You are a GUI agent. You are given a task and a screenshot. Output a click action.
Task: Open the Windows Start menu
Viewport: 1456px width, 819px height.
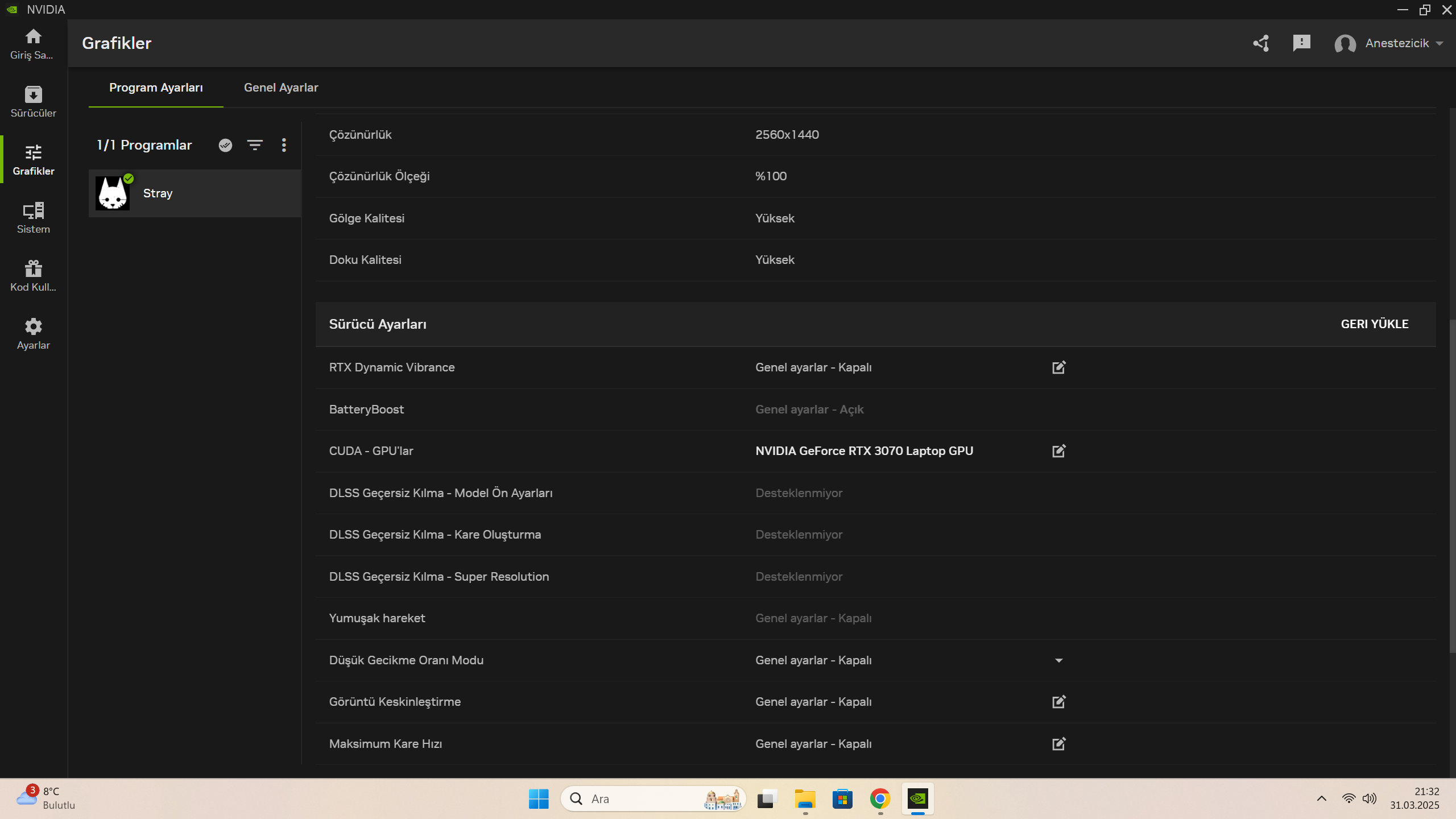pos(538,799)
